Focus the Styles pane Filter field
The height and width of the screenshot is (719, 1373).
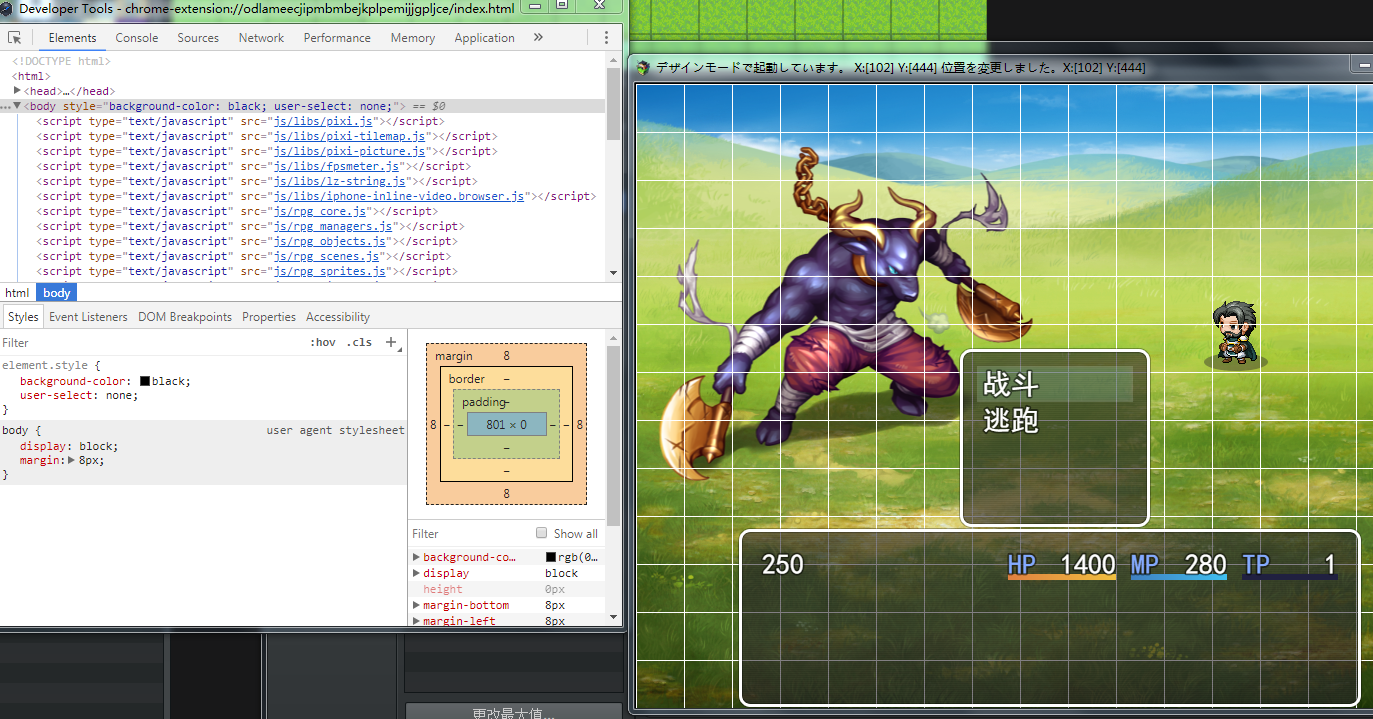(x=150, y=342)
